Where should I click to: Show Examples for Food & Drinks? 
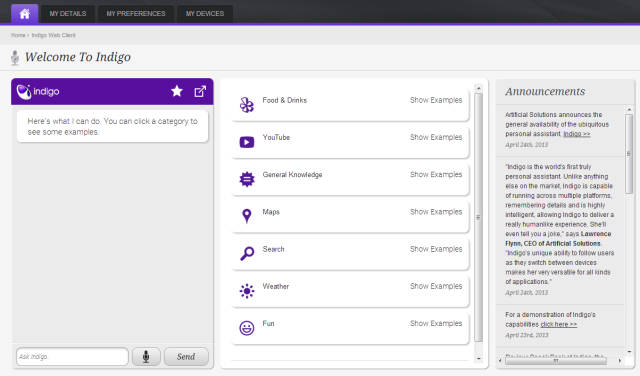coord(436,100)
